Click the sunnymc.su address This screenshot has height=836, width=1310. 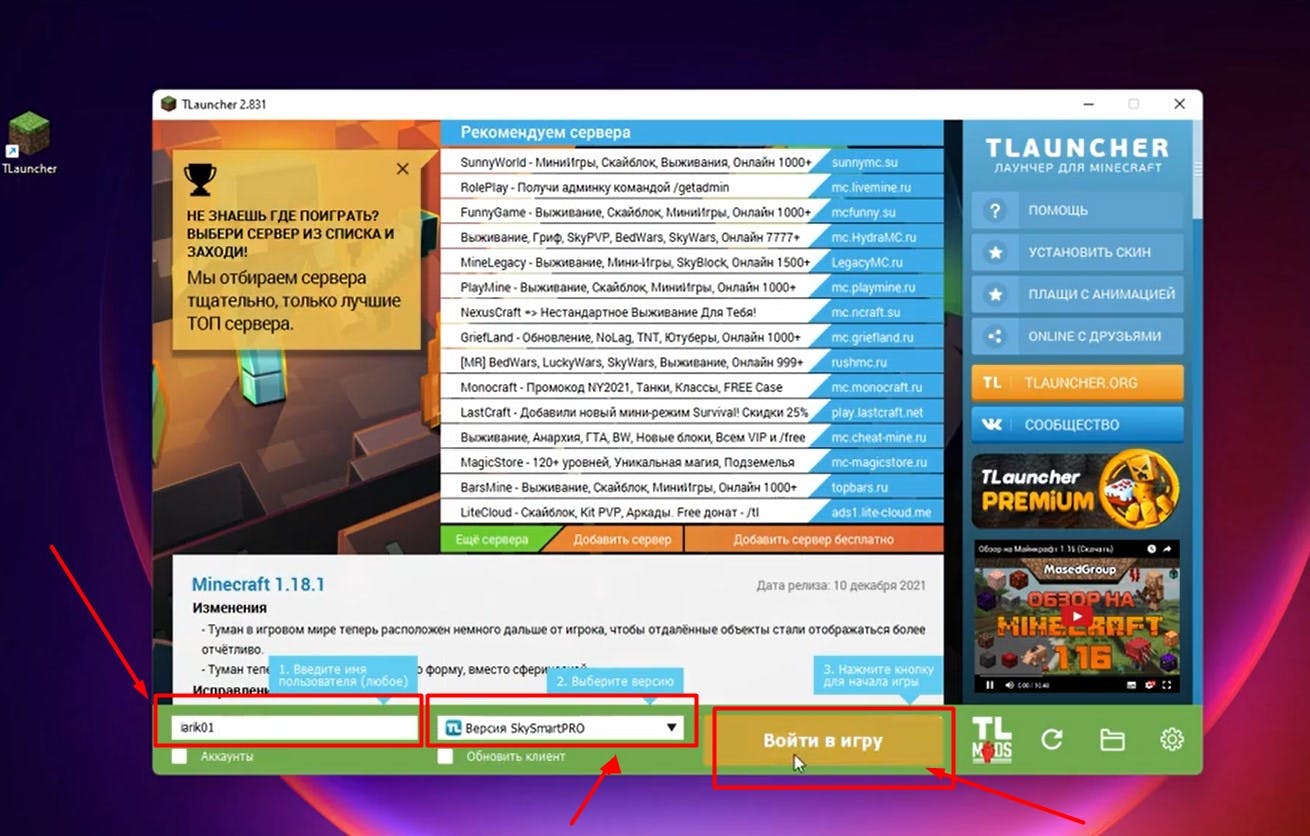[864, 162]
